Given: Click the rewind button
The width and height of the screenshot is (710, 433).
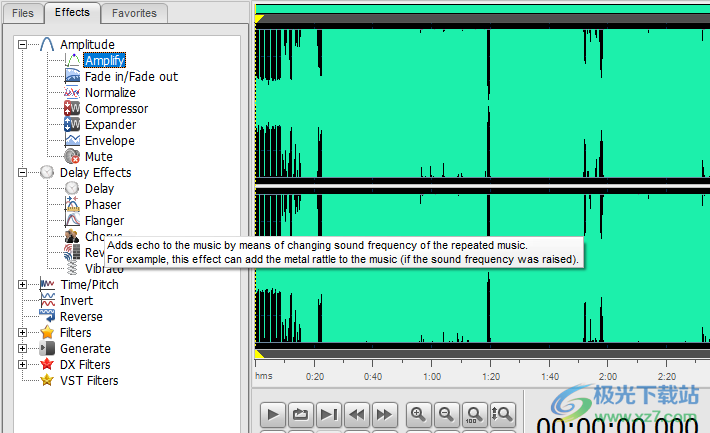Looking at the screenshot, I should [357, 414].
